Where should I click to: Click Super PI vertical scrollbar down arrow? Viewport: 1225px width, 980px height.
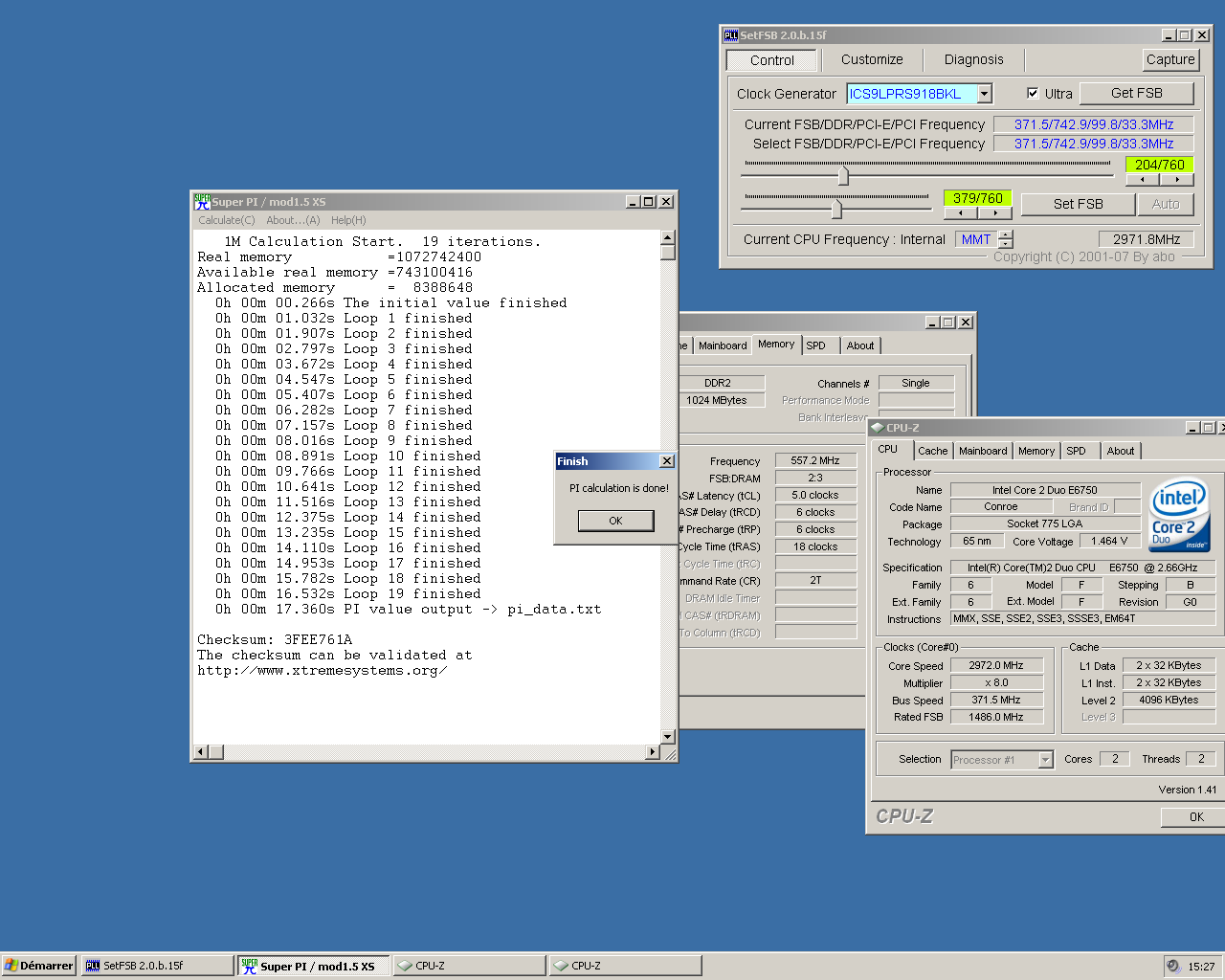(x=668, y=737)
